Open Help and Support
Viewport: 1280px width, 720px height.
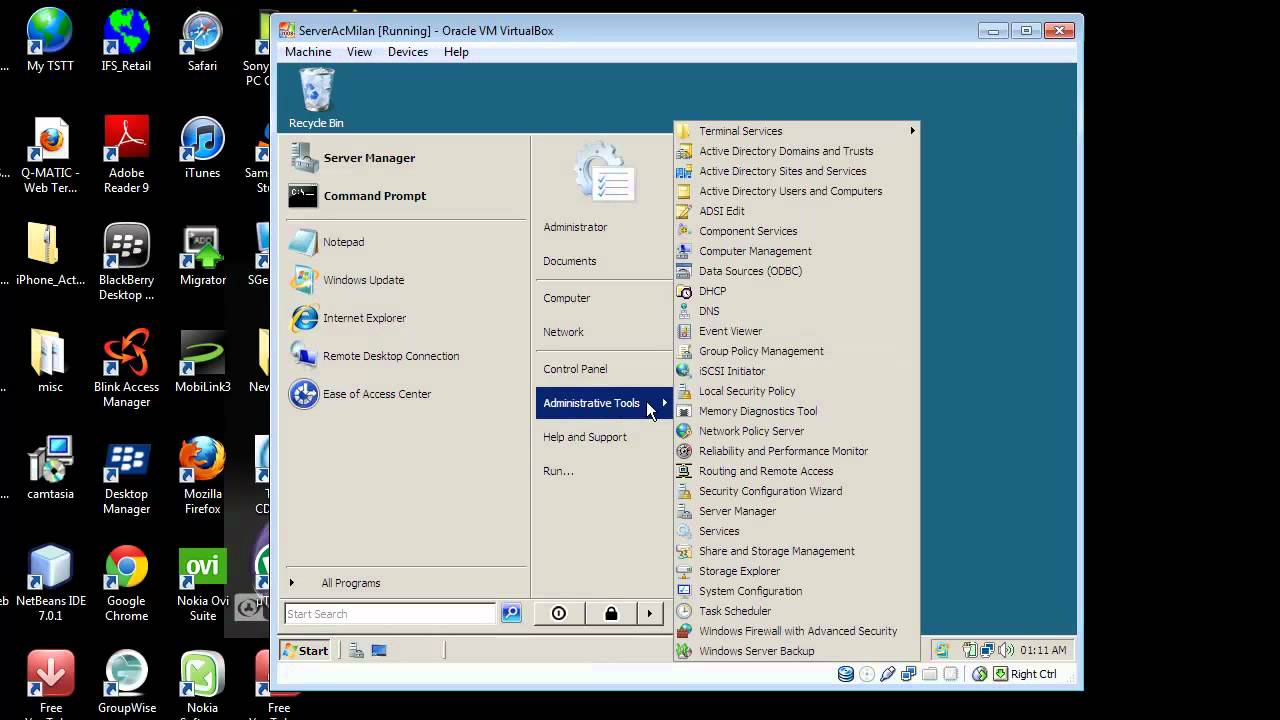coord(585,437)
